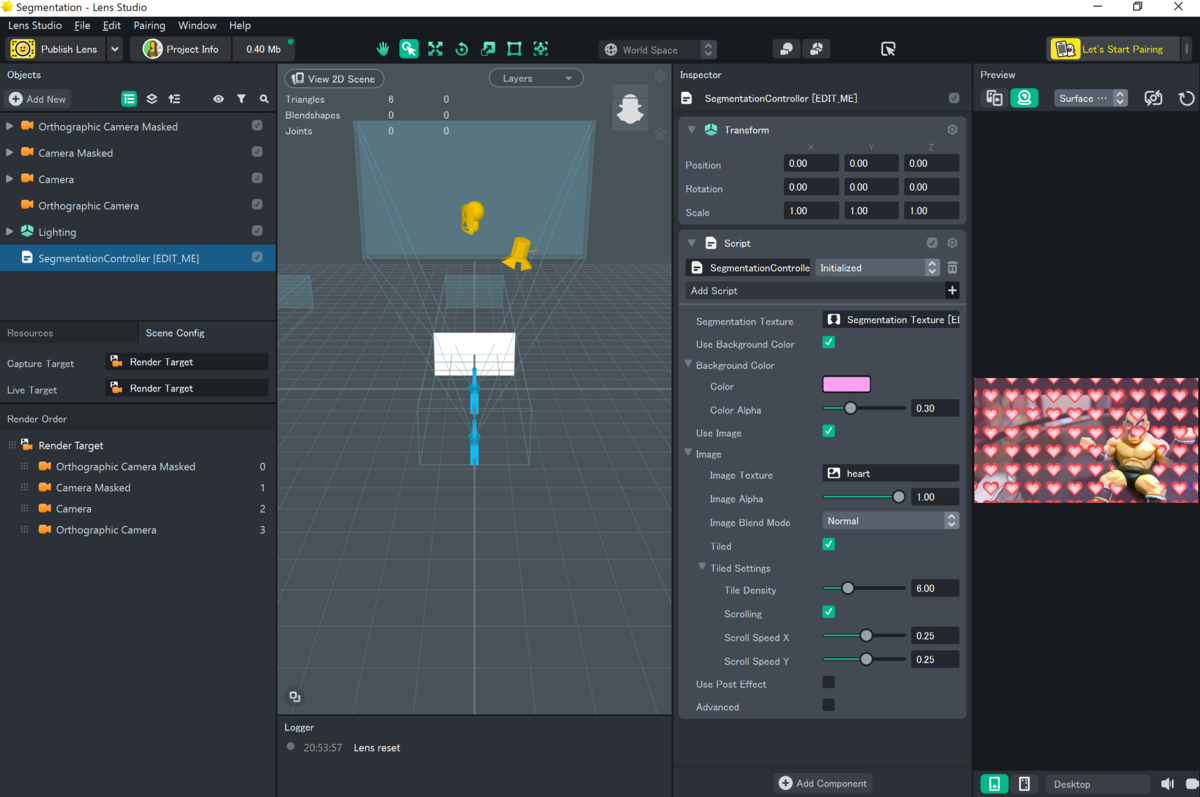Select the Pan hand tool
This screenshot has height=797, width=1200.
click(x=383, y=49)
